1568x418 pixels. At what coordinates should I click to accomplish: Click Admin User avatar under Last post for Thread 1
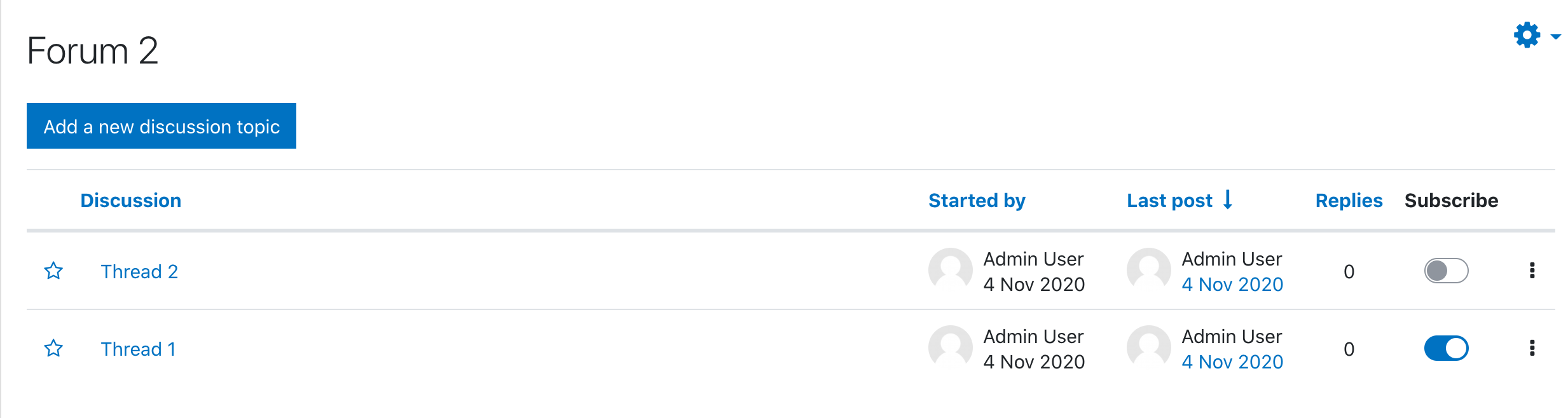point(1149,347)
